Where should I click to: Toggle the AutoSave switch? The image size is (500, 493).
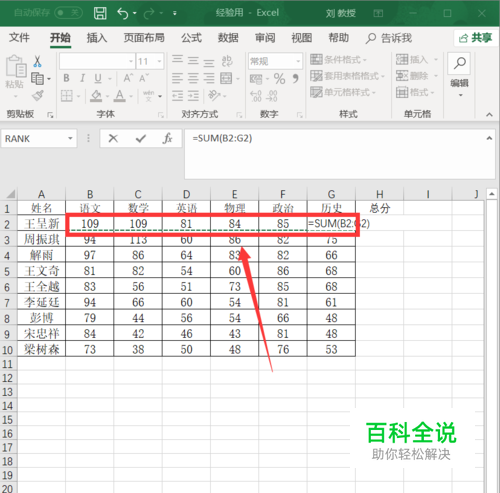[68, 13]
